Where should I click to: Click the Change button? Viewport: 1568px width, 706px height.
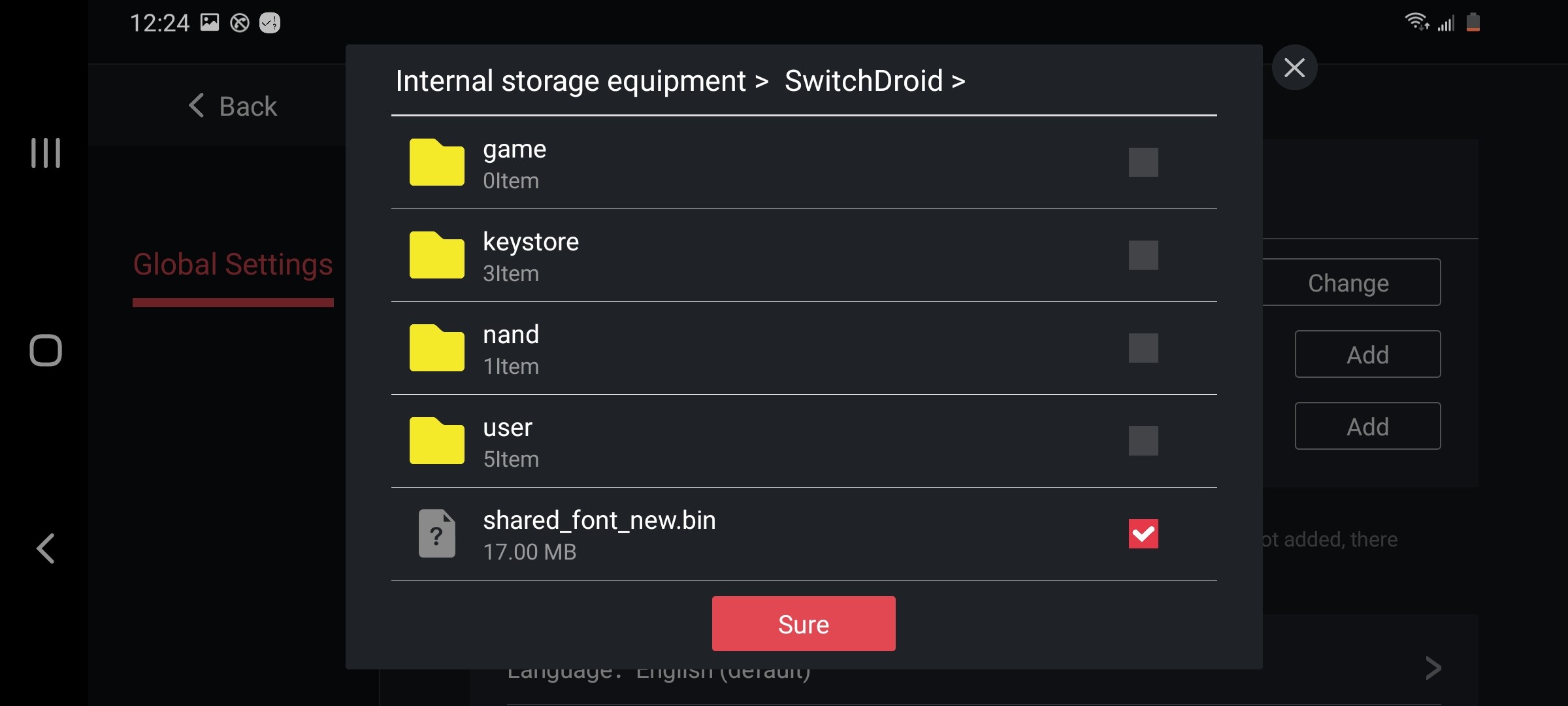(x=1348, y=282)
